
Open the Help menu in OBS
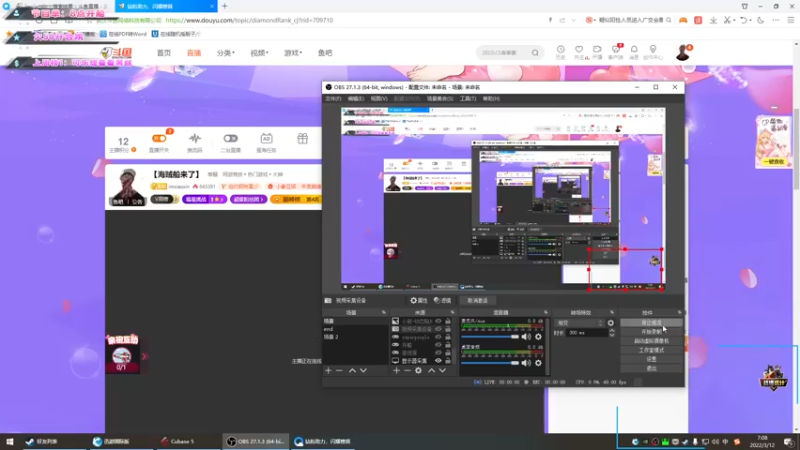pyautogui.click(x=491, y=98)
